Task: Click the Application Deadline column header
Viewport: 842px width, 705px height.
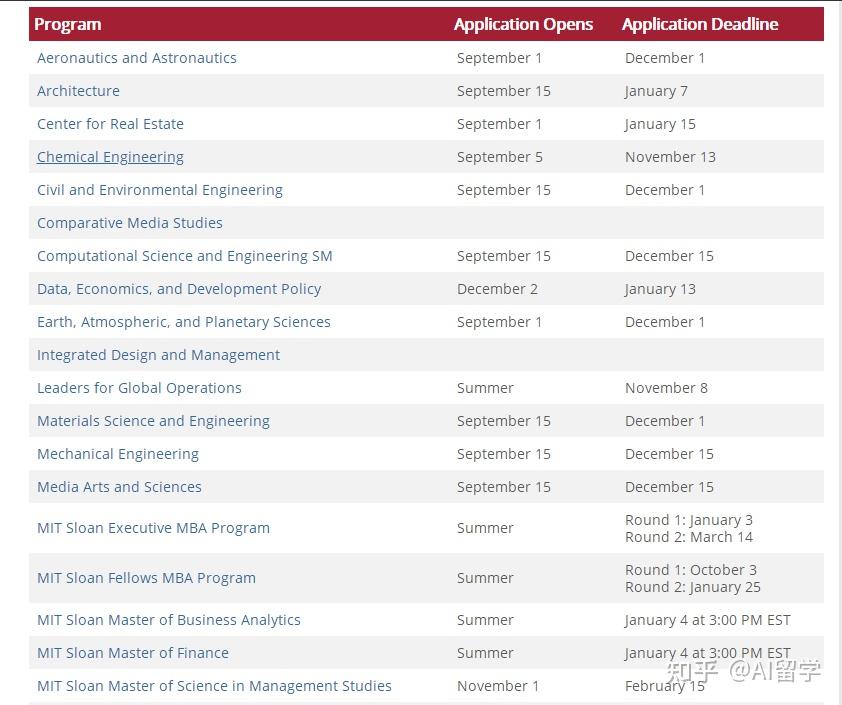Action: 700,24
